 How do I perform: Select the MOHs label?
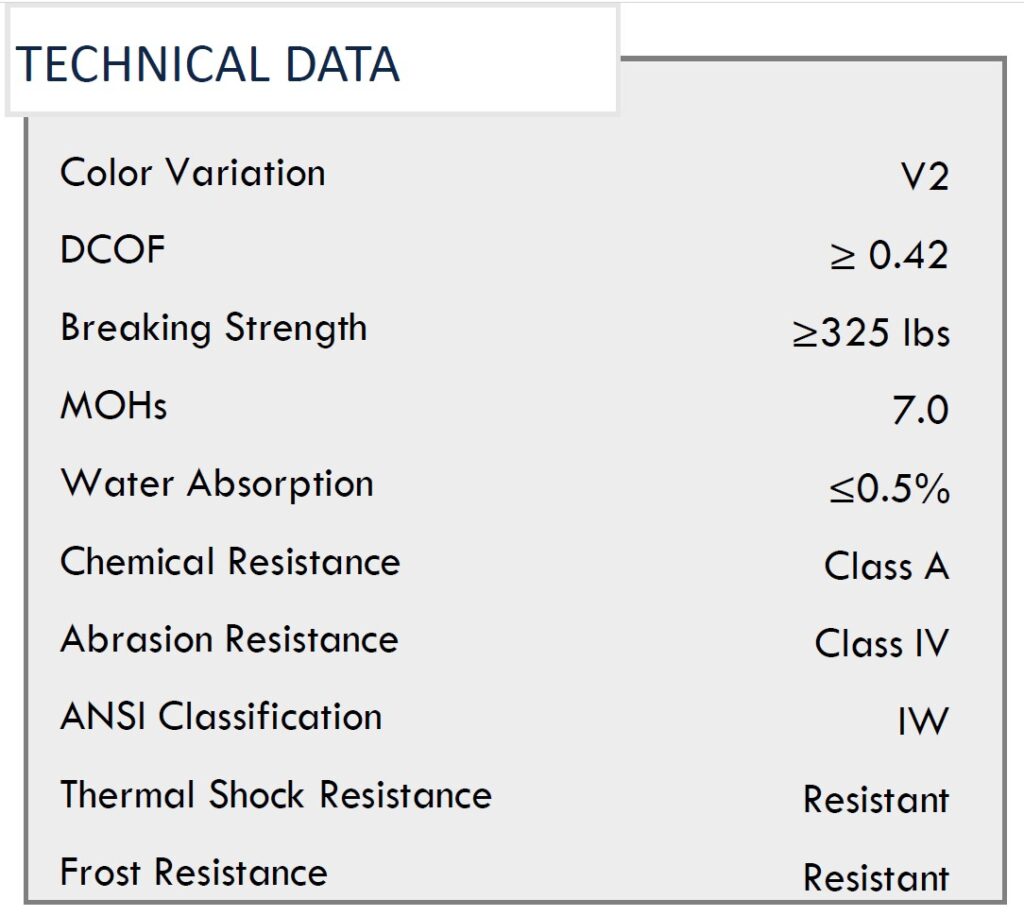pos(114,405)
